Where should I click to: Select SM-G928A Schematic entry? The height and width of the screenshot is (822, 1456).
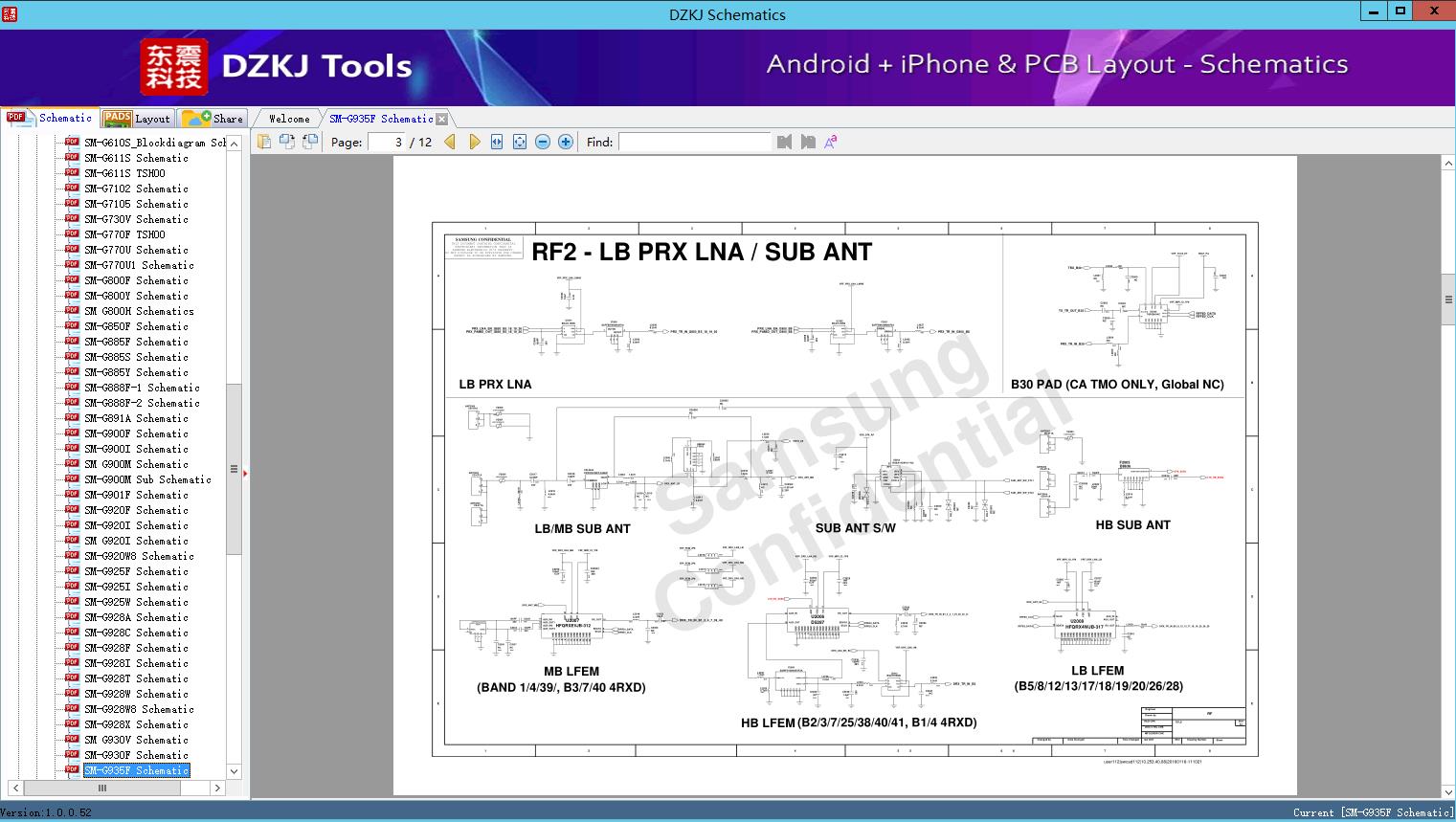pos(136,617)
